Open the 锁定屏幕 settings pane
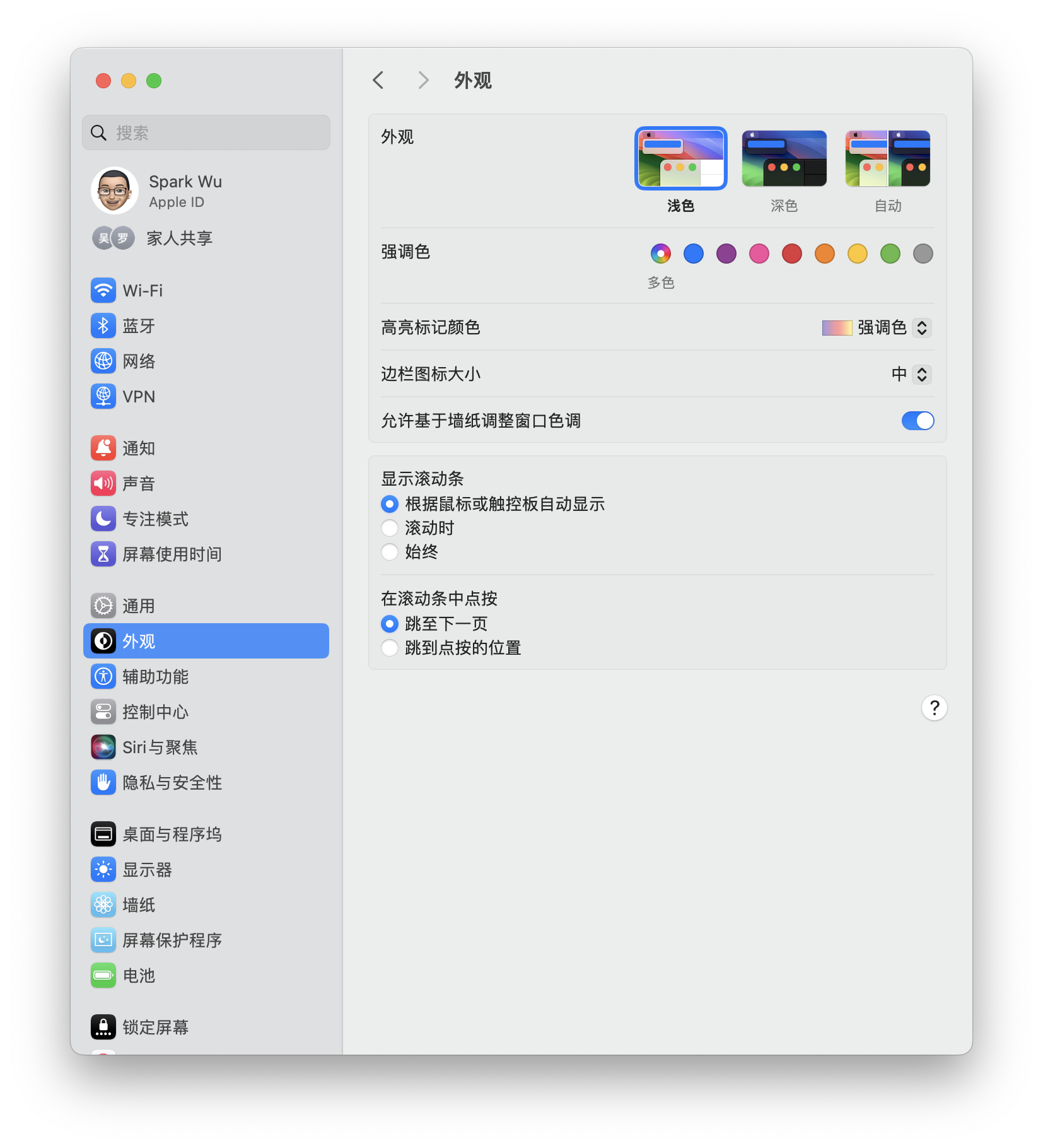 point(206,1027)
